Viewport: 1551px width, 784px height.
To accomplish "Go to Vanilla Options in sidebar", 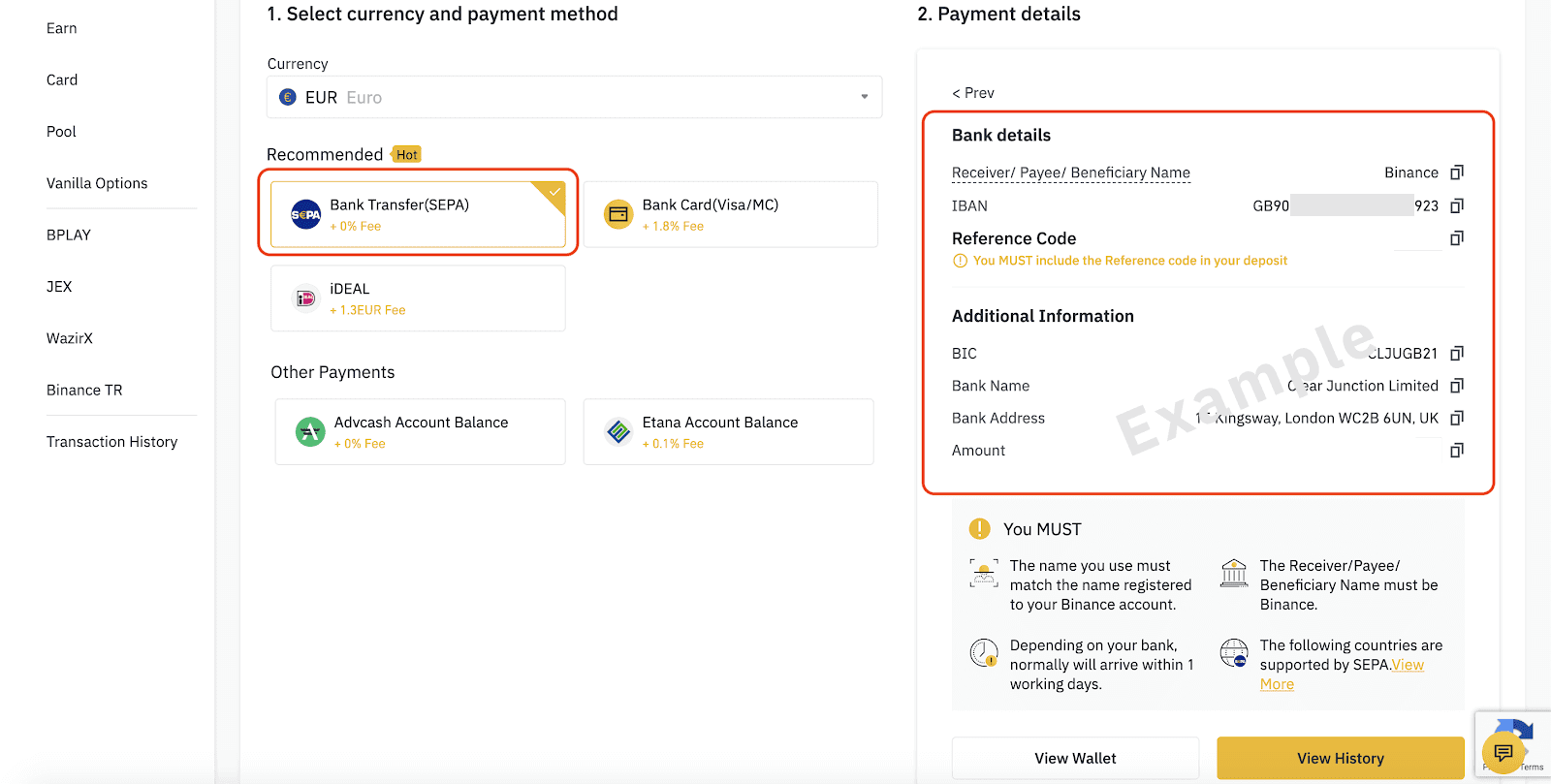I will (97, 183).
